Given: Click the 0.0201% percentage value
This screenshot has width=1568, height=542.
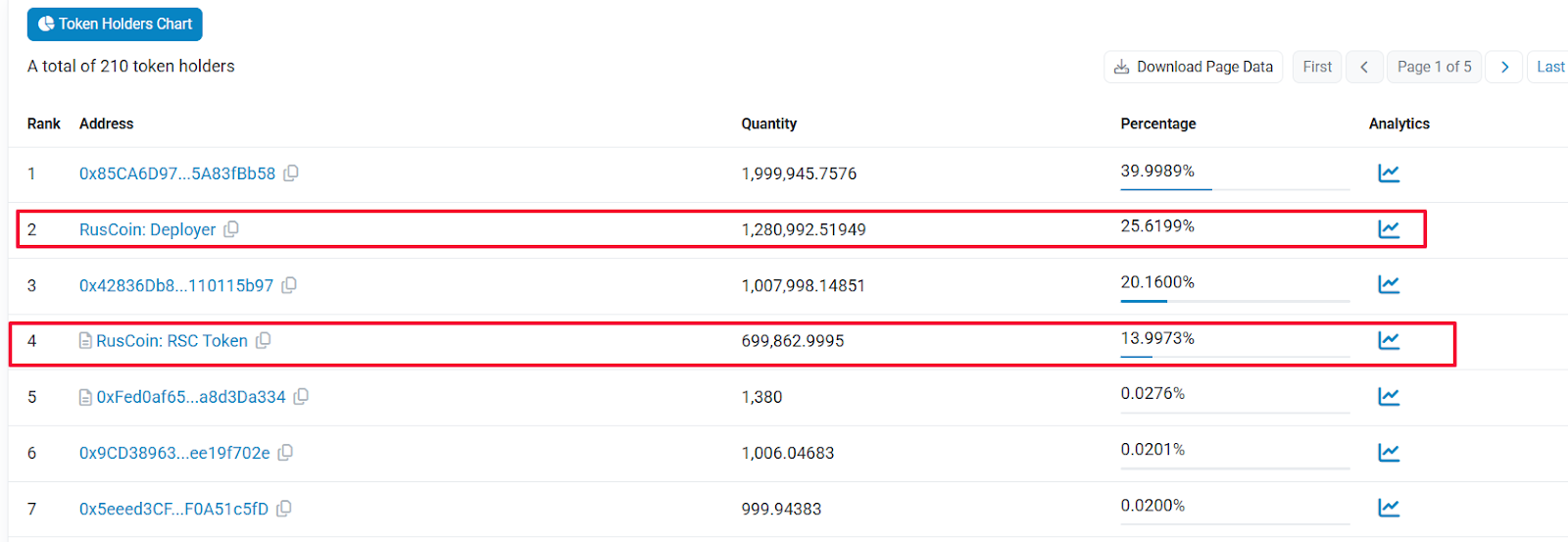Looking at the screenshot, I should pyautogui.click(x=1152, y=449).
